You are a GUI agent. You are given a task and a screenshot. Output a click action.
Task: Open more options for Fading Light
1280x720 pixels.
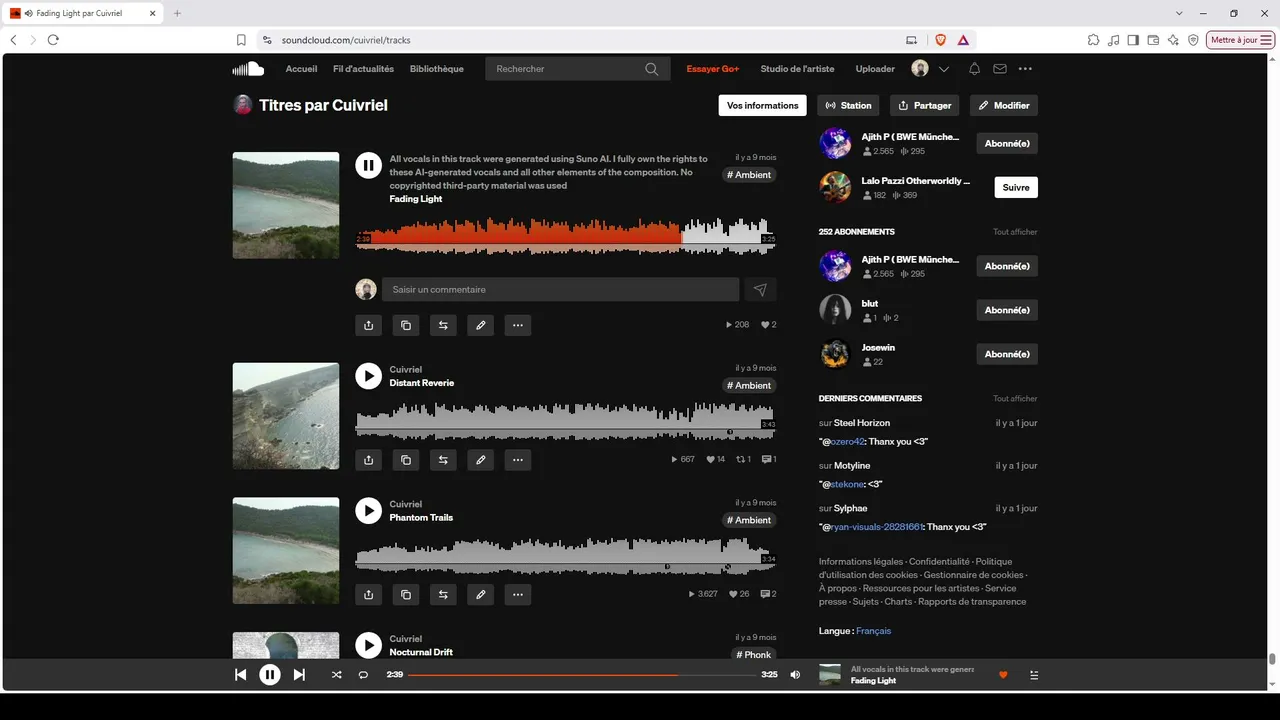(x=517, y=325)
